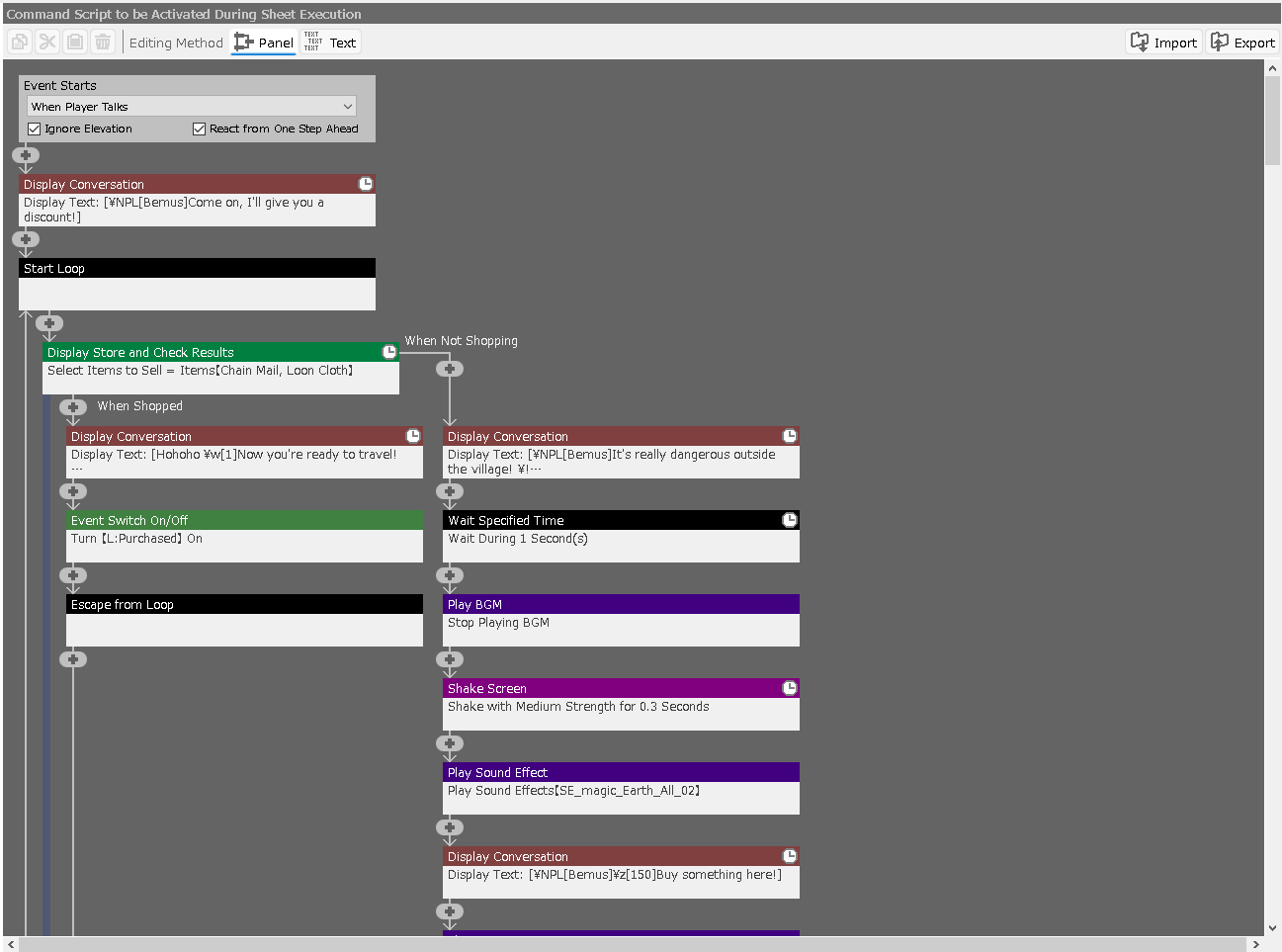Toggle React from One Step Ahead checkbox
This screenshot has height=952, width=1282.
(200, 129)
